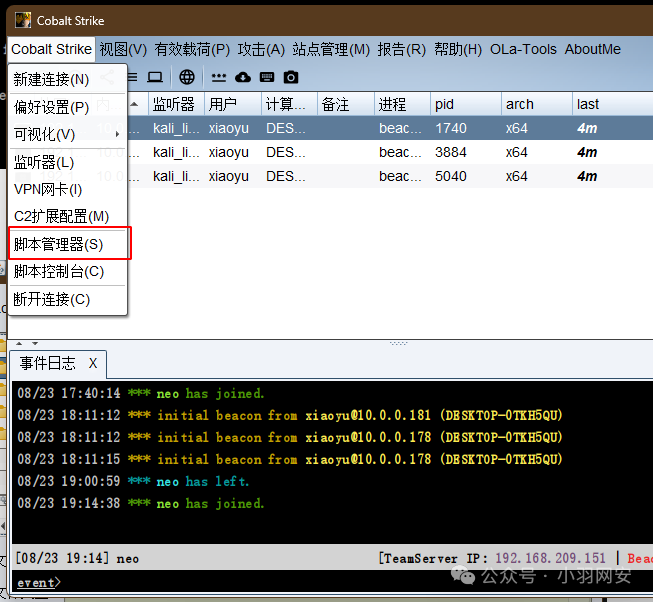The width and height of the screenshot is (653, 602).
Task: Sort by the 监听器 column header
Action: pos(176,104)
